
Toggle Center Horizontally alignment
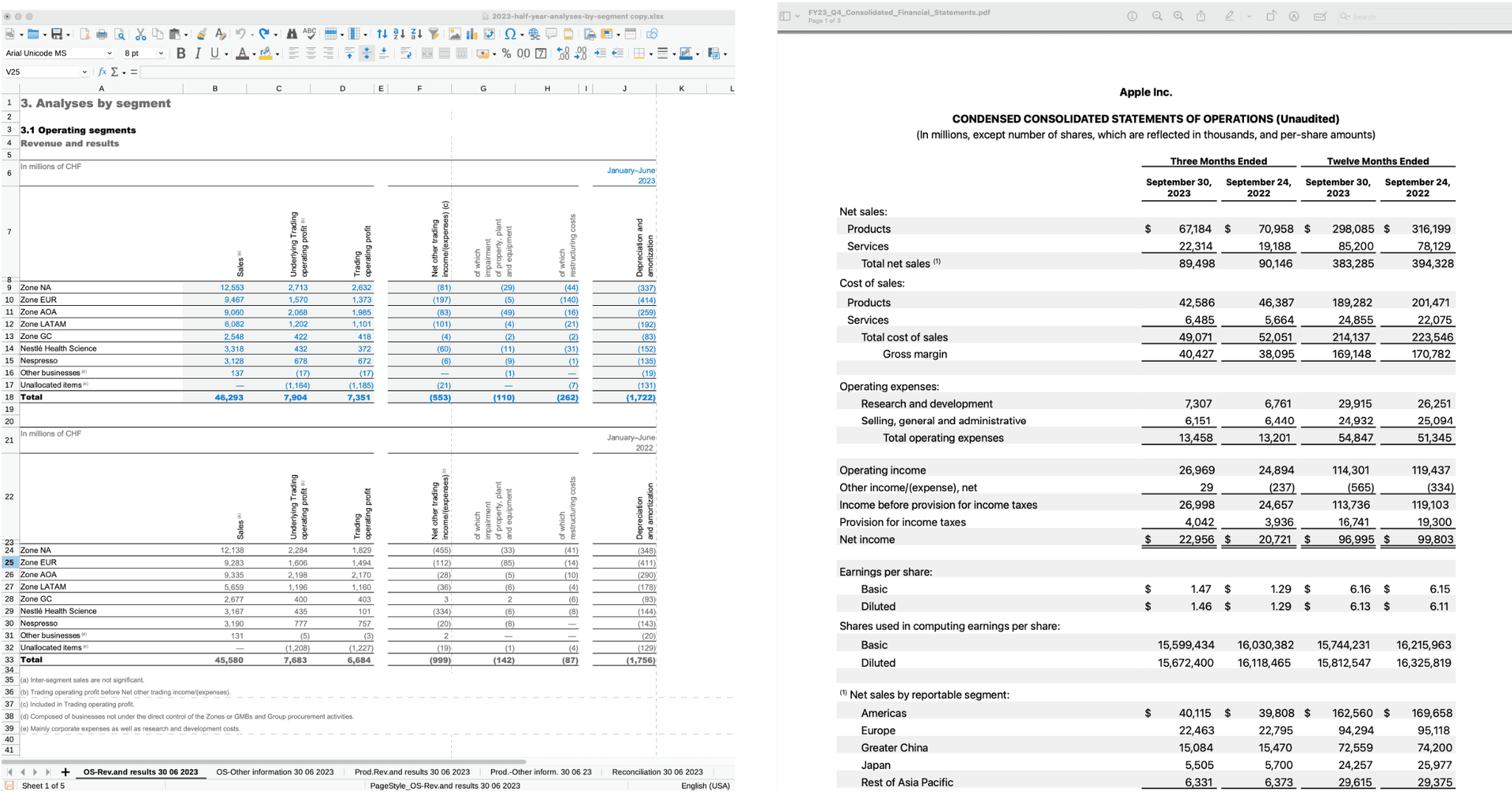point(311,53)
